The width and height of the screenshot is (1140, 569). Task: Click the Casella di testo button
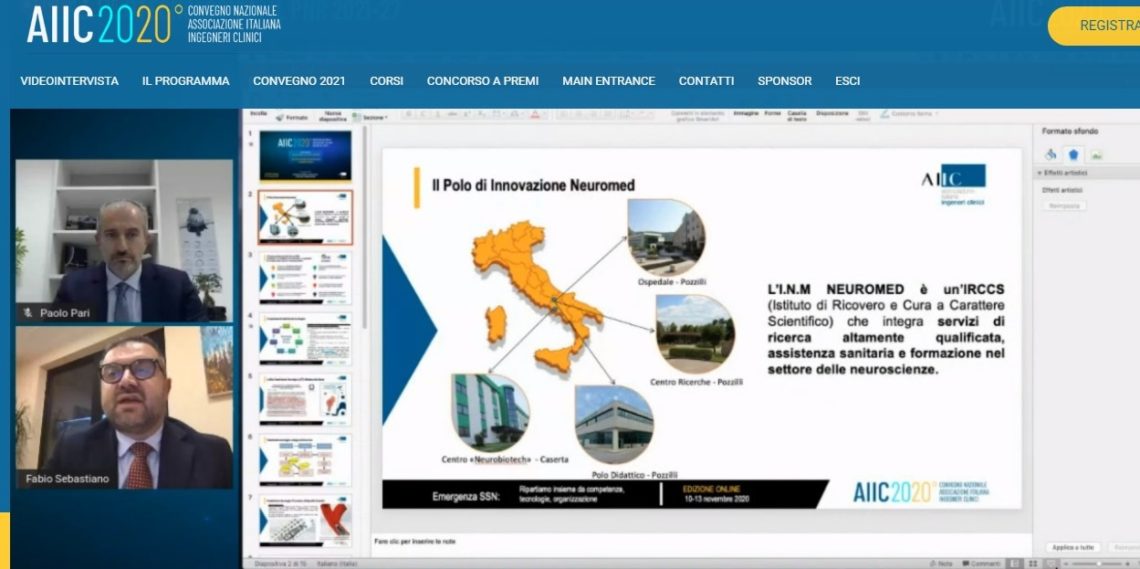pyautogui.click(x=797, y=116)
